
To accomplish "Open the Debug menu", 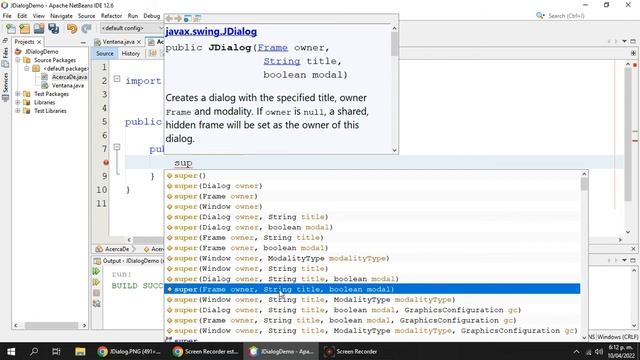I will click(x=151, y=16).
